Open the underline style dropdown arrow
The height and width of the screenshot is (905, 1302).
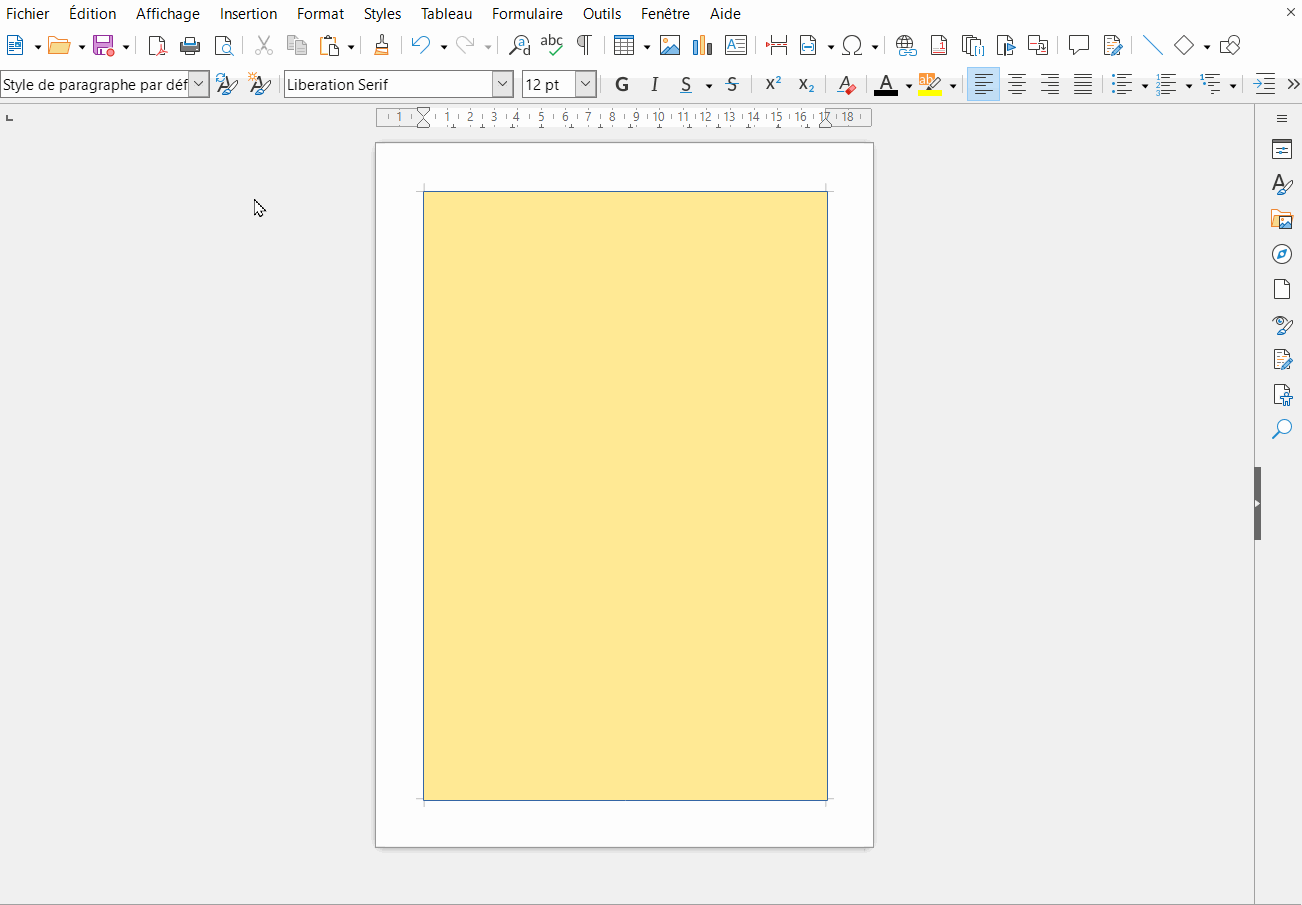click(x=709, y=86)
